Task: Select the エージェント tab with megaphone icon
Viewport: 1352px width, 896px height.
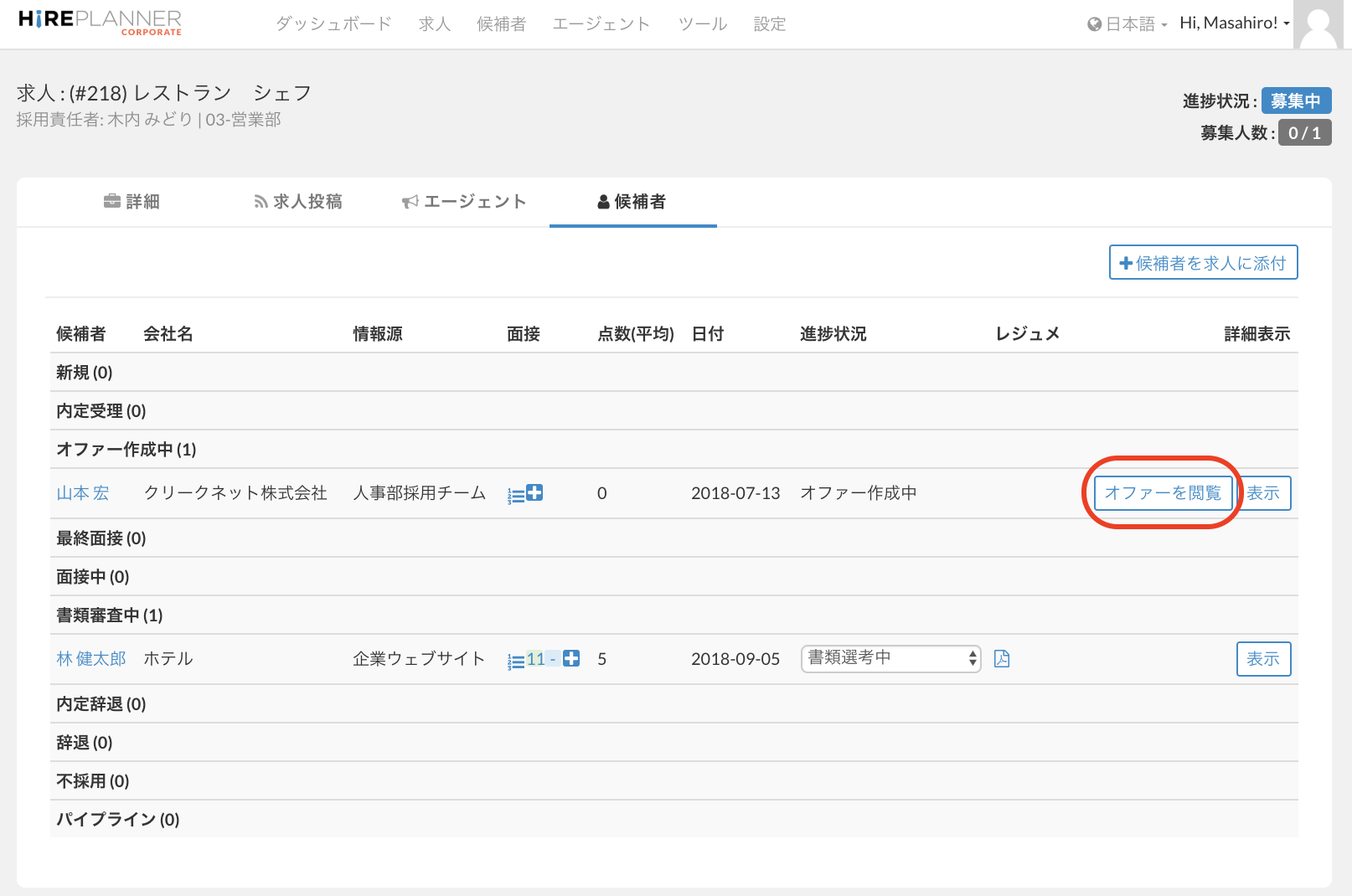Action: pyautogui.click(x=464, y=202)
